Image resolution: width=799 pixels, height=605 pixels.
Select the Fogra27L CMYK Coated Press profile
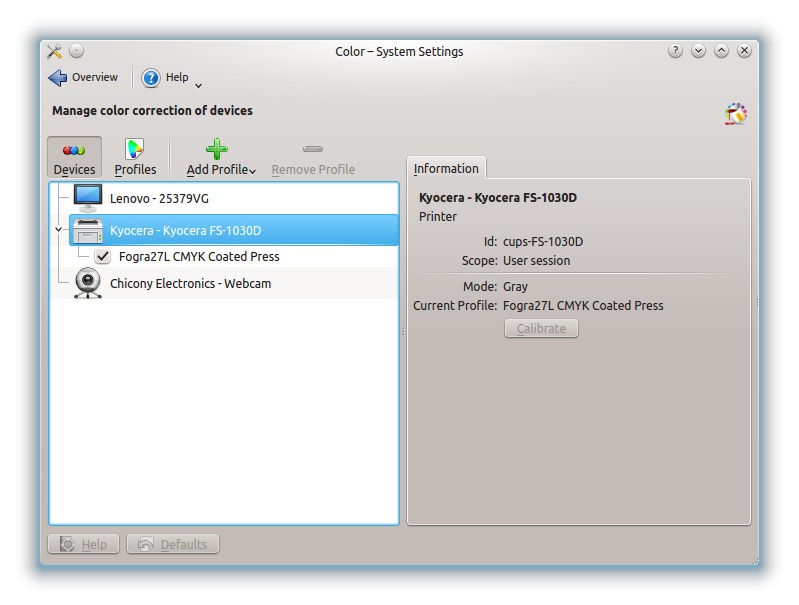[199, 256]
